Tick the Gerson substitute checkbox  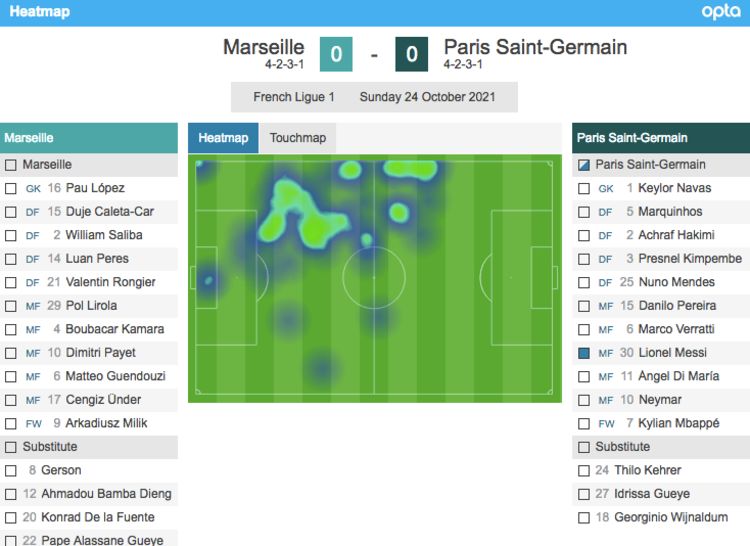pyautogui.click(x=11, y=470)
